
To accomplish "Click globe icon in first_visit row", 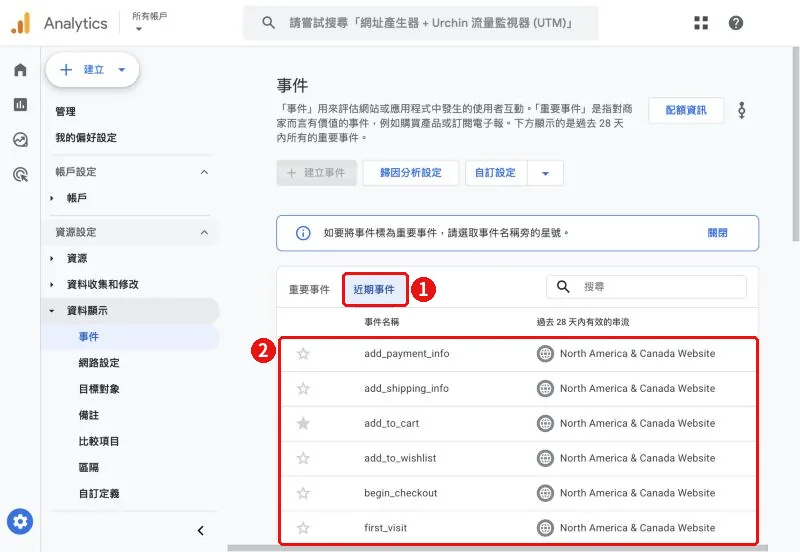I will click(x=545, y=528).
